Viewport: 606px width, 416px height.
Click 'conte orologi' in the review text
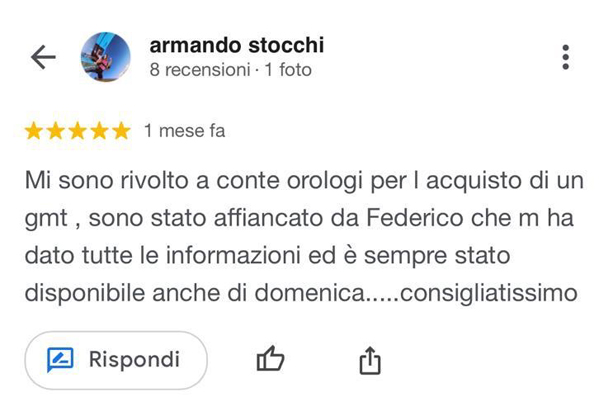pyautogui.click(x=289, y=181)
